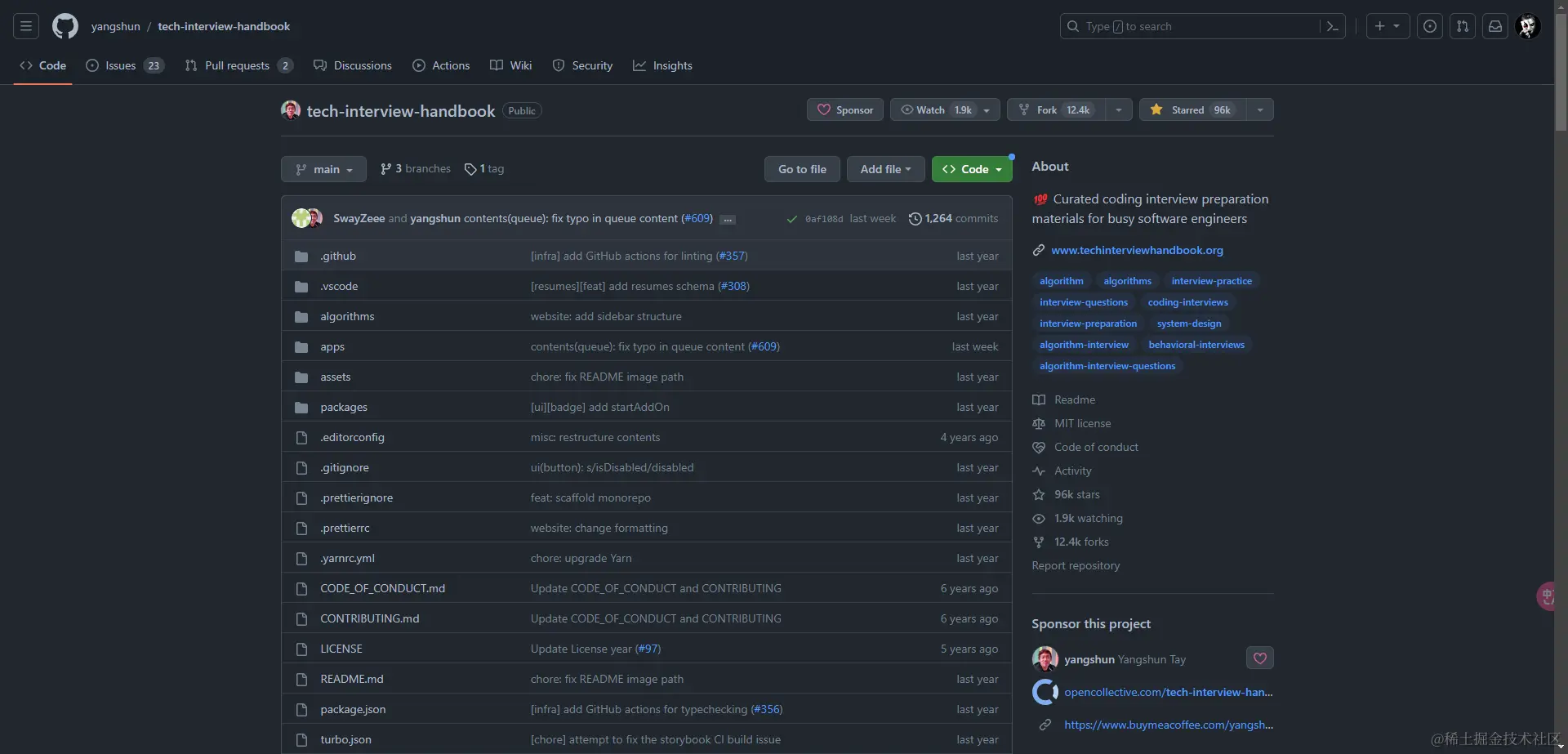1568x754 pixels.
Task: Open the notifications inbox icon
Action: click(x=1495, y=26)
